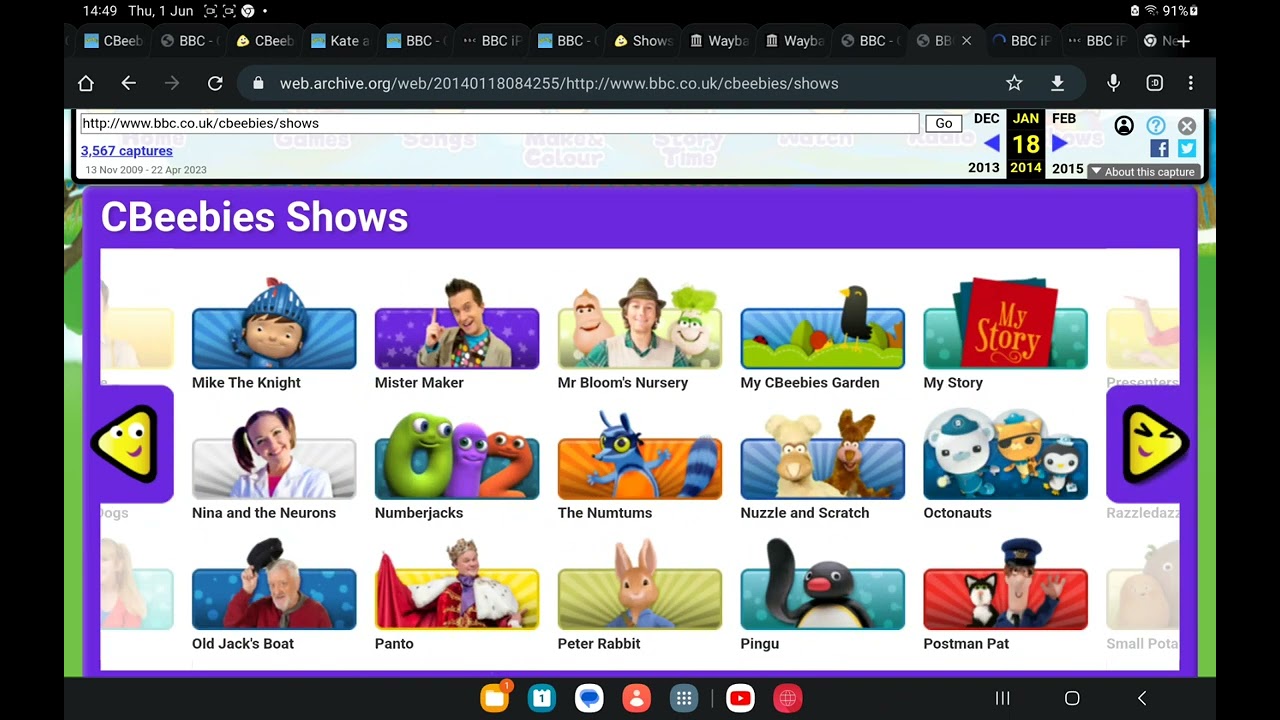Open the Peter Rabbit thumbnail
Image resolution: width=1280 pixels, height=720 pixels.
click(x=640, y=585)
